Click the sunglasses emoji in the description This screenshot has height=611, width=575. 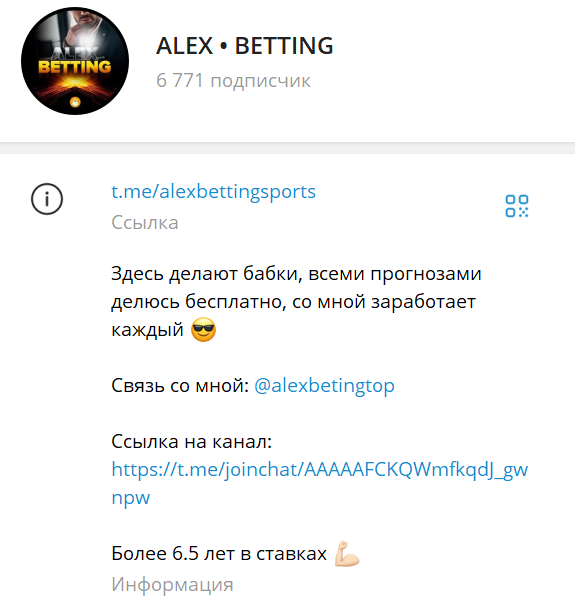tap(203, 330)
